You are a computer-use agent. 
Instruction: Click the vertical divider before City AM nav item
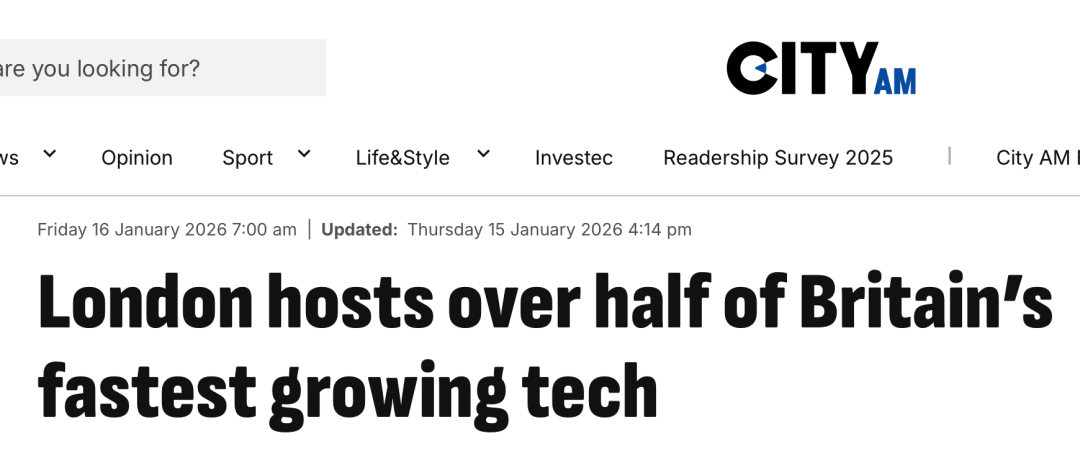pos(949,156)
